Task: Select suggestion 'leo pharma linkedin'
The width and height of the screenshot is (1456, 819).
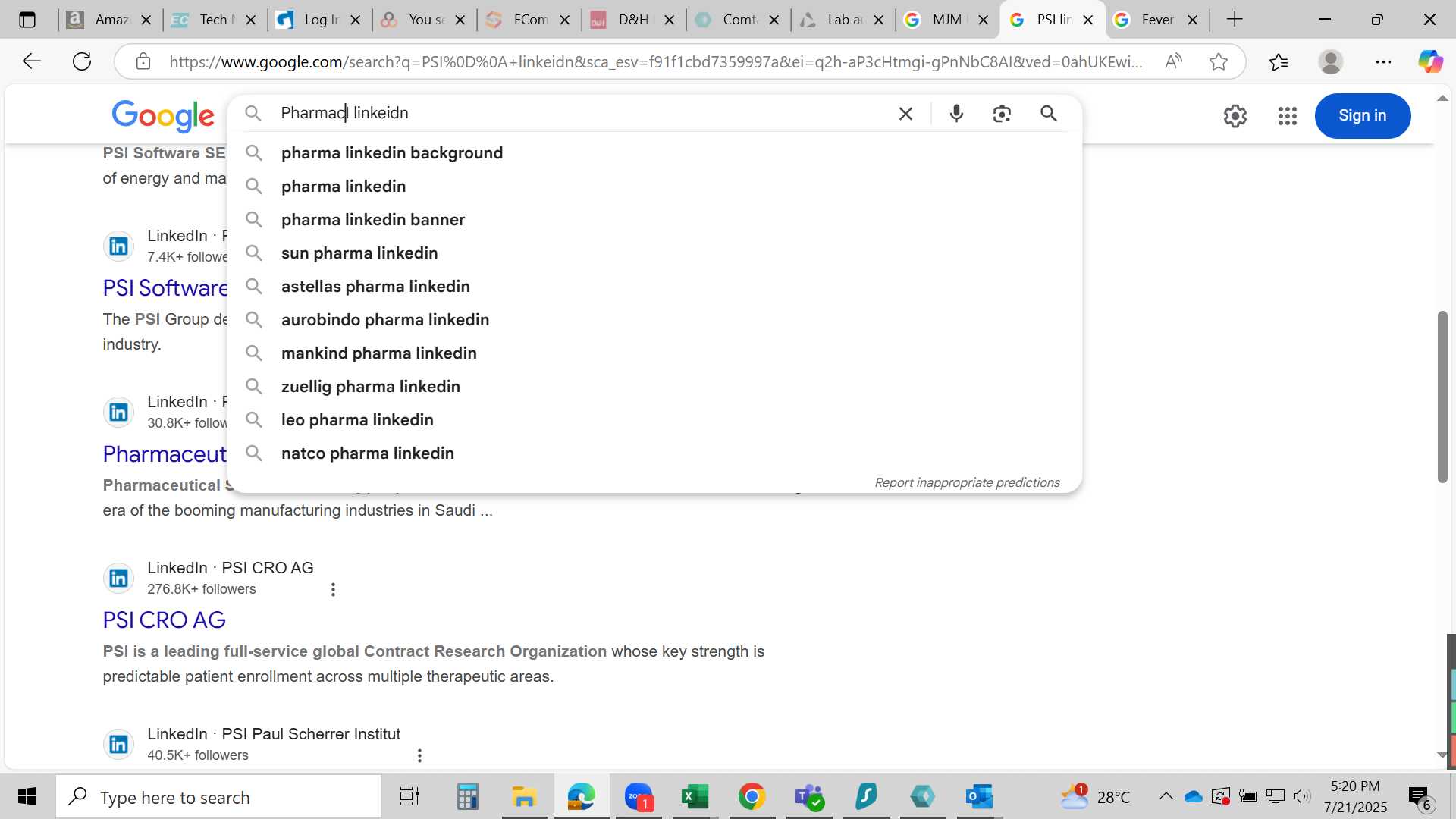Action: [654, 420]
